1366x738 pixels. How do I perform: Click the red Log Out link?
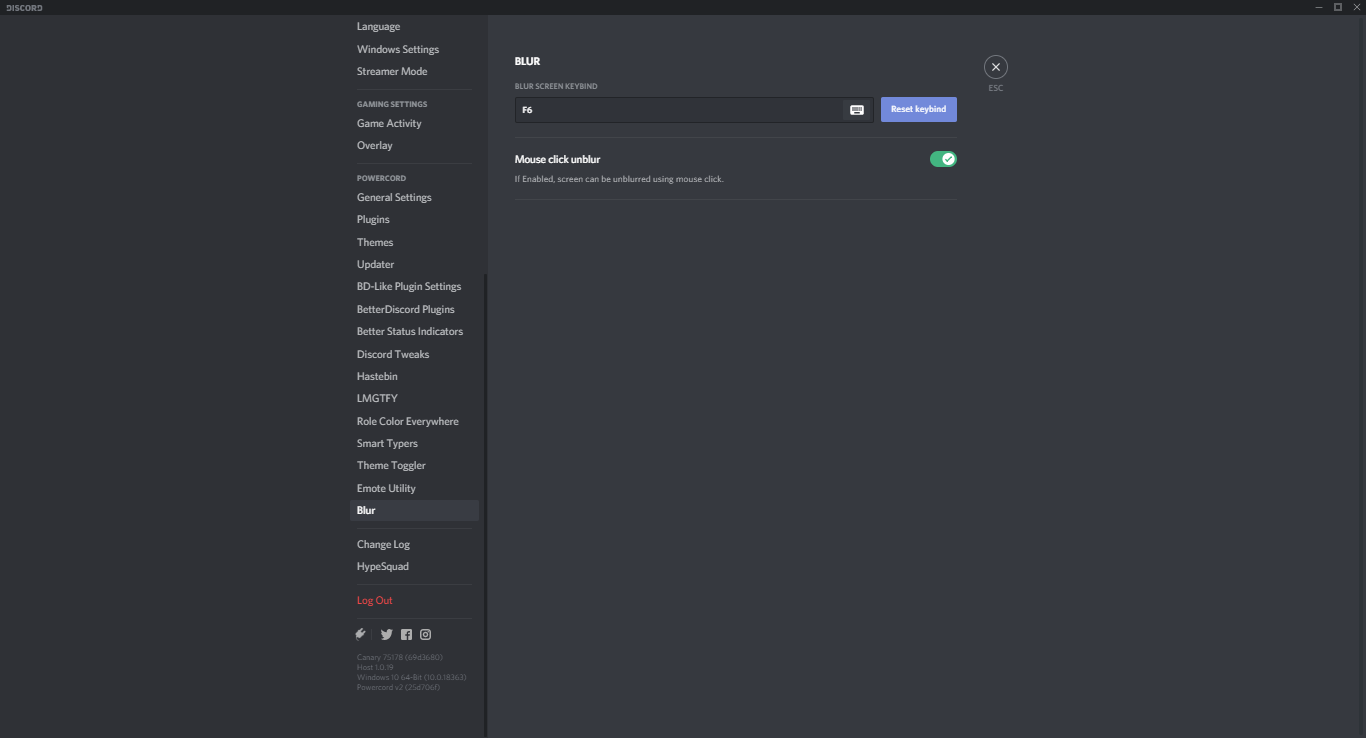[x=374, y=601]
